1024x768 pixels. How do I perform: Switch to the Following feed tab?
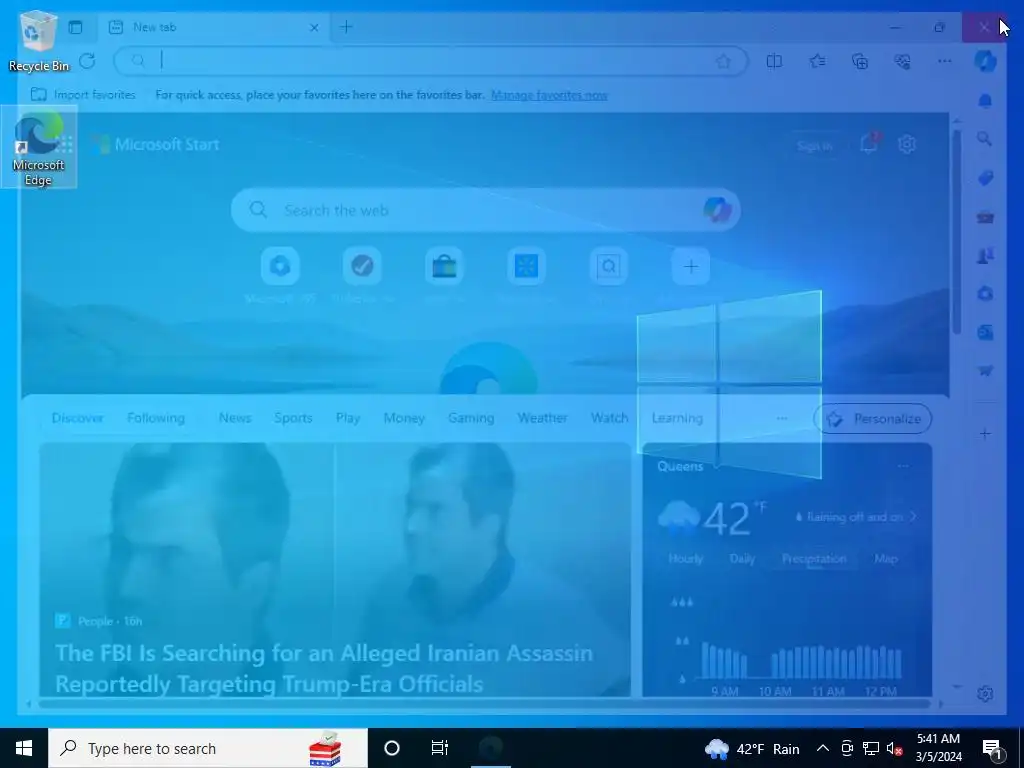156,418
